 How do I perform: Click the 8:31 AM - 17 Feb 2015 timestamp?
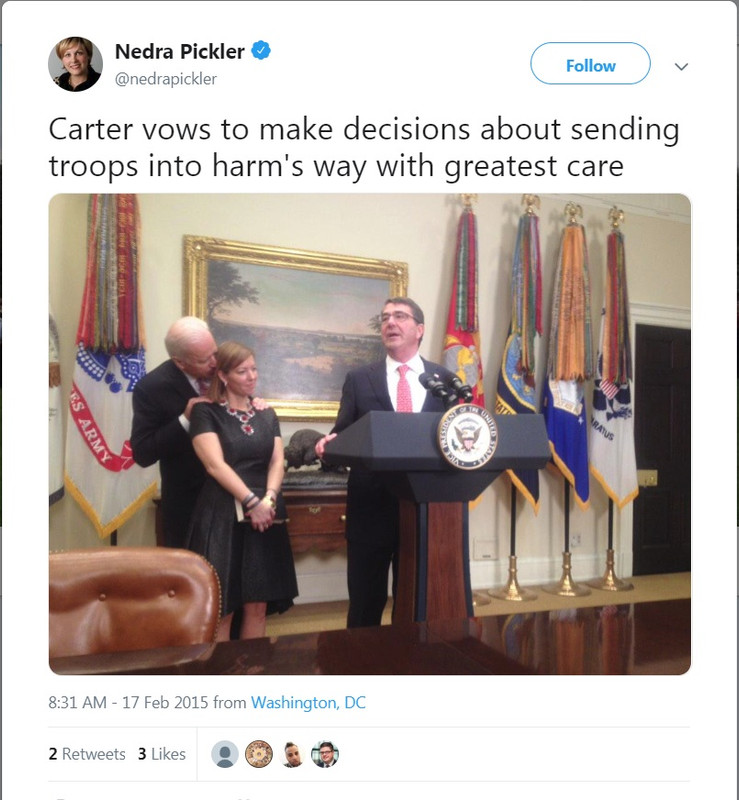[x=128, y=703]
